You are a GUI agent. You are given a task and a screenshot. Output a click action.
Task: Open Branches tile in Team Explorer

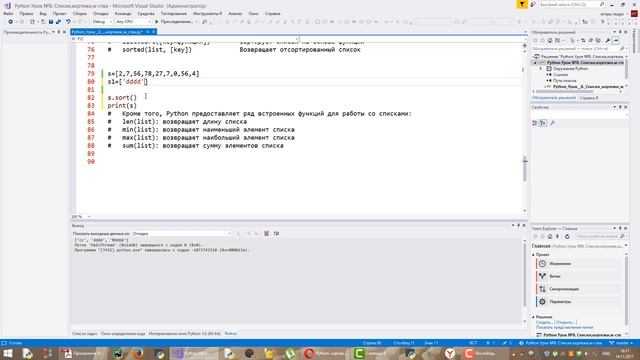[579, 276]
